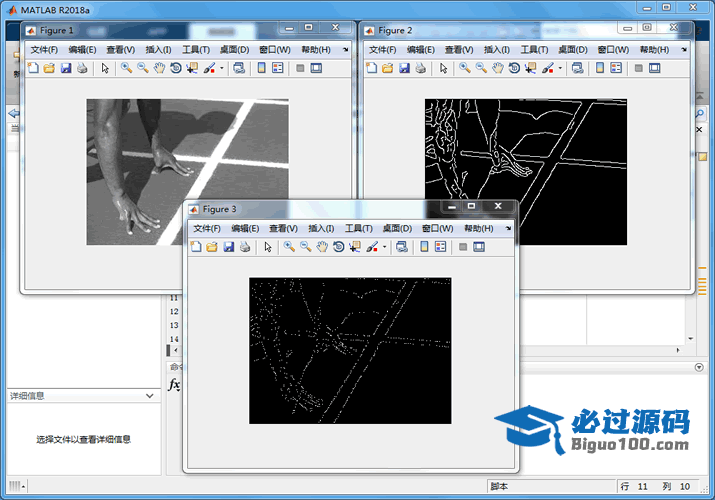Viewport: 715px width, 500px height.
Task: Create new figure from Figure 1 toolbar
Action: tap(33, 68)
